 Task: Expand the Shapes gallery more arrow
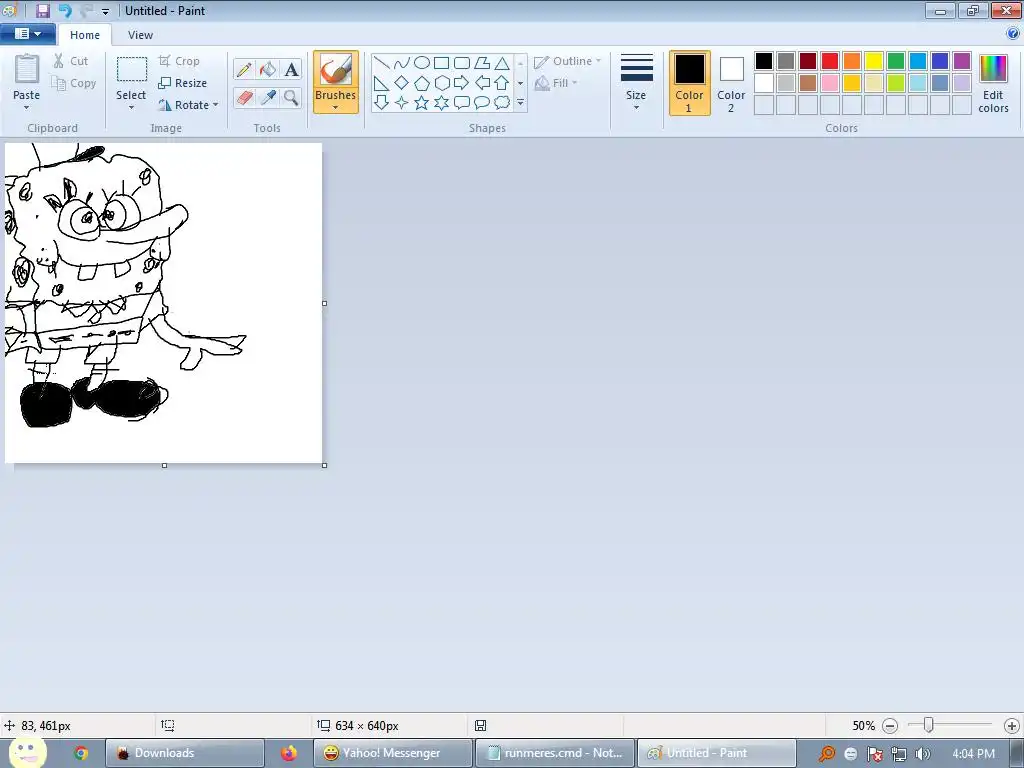pyautogui.click(x=520, y=103)
